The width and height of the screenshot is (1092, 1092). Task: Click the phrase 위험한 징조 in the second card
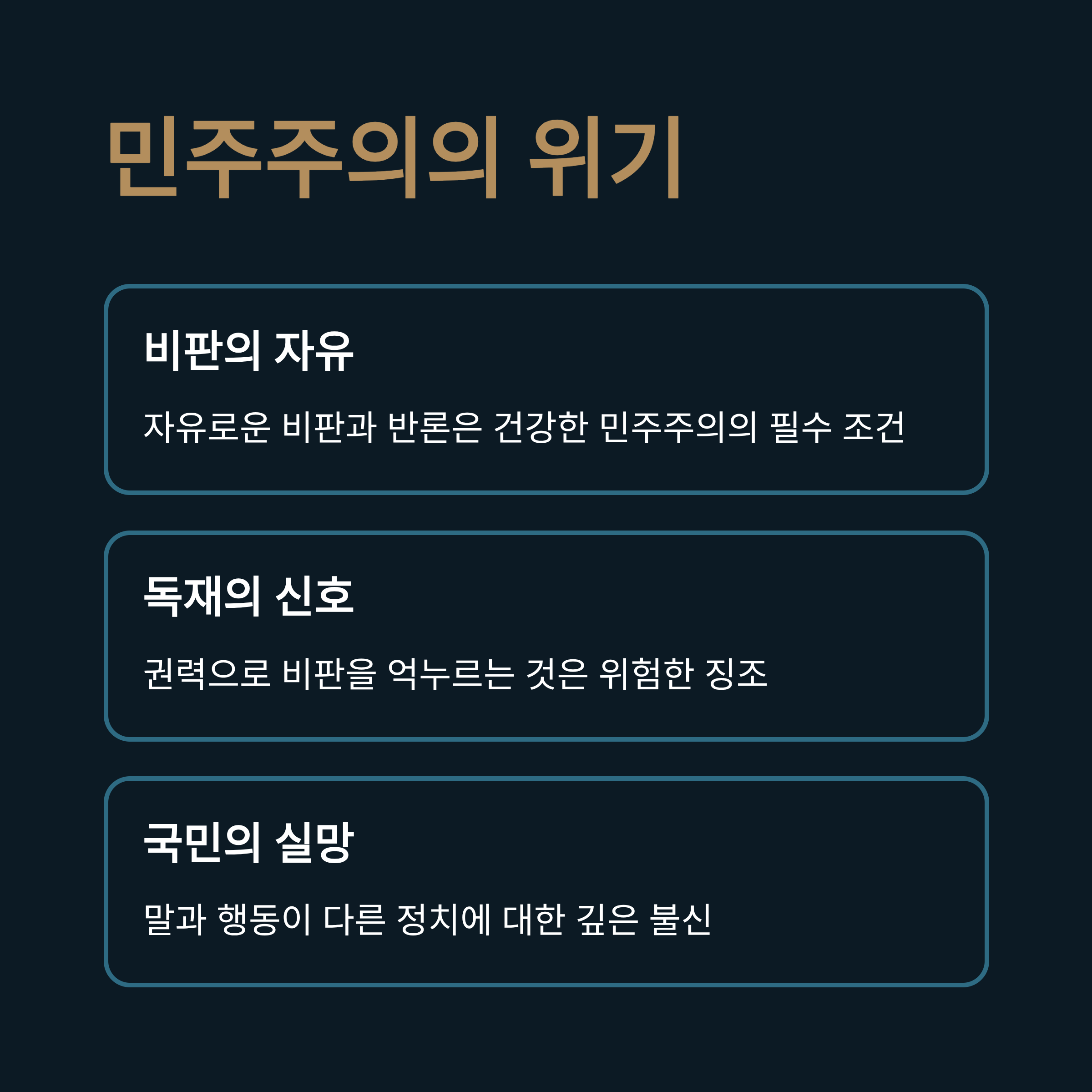[x=683, y=674]
